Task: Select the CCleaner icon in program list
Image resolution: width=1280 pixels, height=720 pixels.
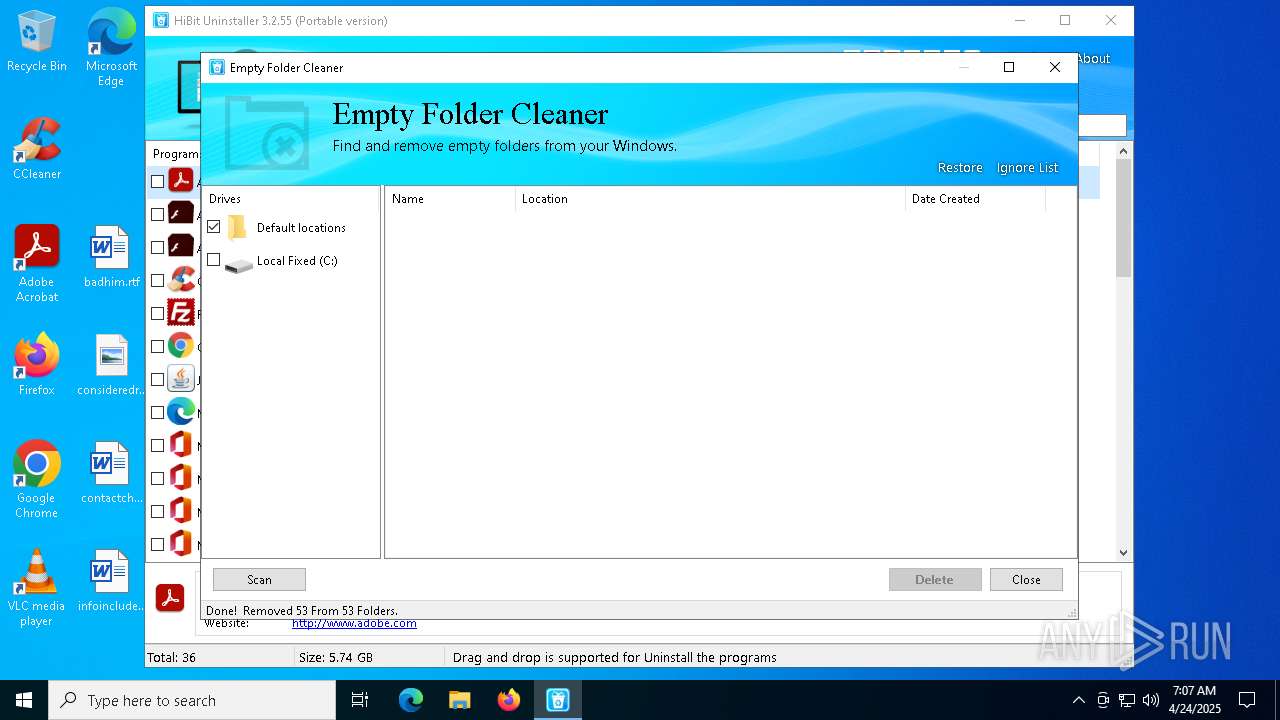Action: 181,279
